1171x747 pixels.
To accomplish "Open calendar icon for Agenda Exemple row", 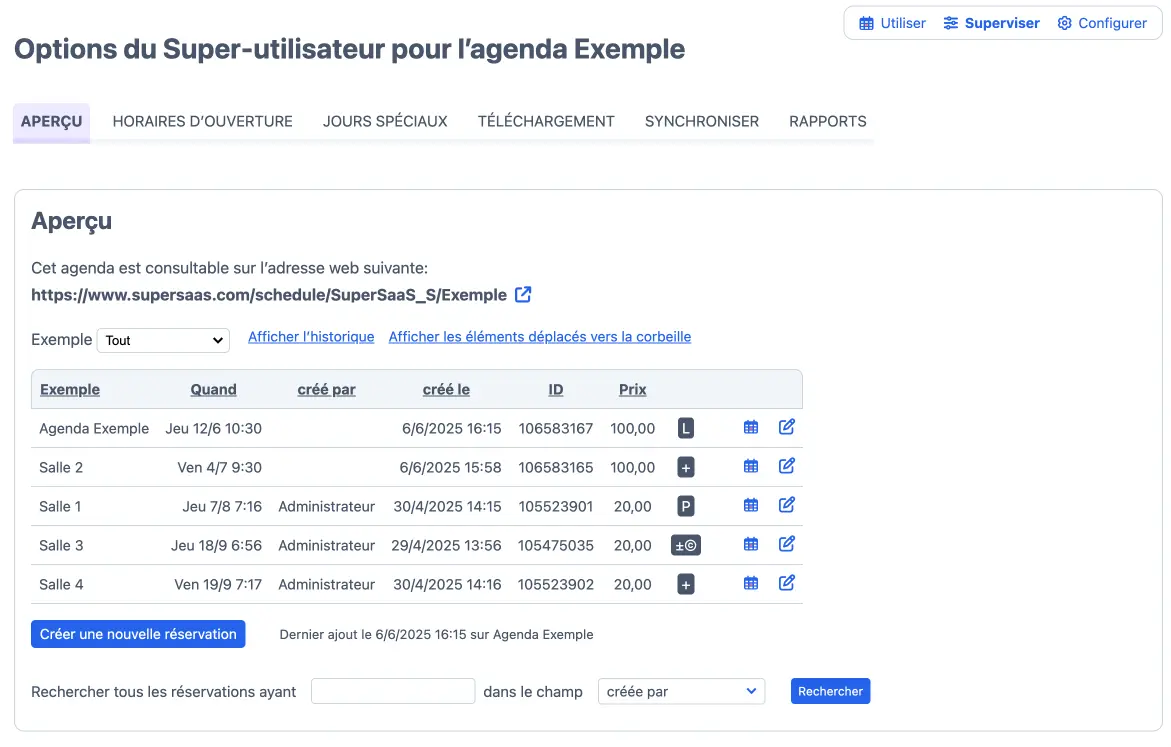I will tap(751, 427).
